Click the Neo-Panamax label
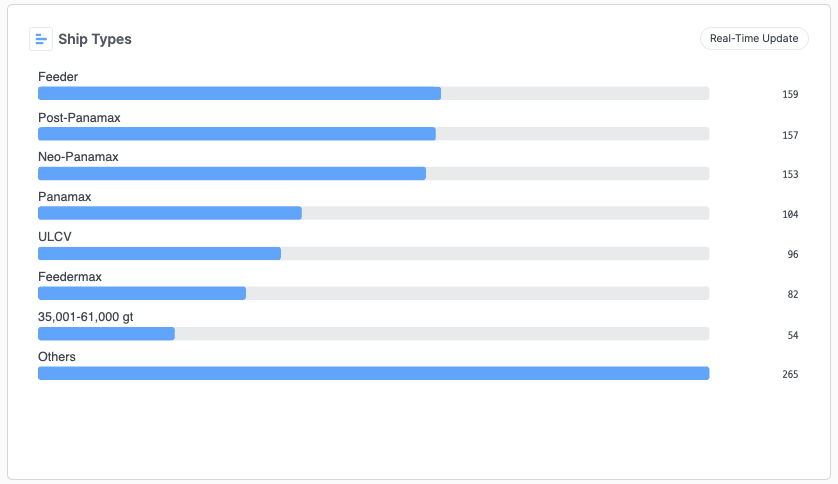Viewport: 838px width, 484px height. click(78, 157)
